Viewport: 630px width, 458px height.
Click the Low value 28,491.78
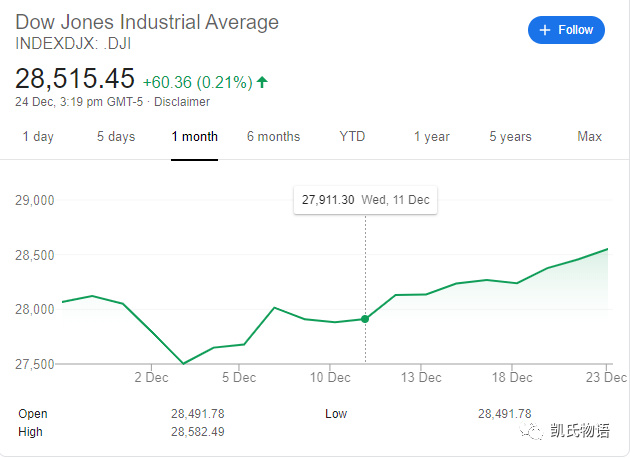pos(505,414)
